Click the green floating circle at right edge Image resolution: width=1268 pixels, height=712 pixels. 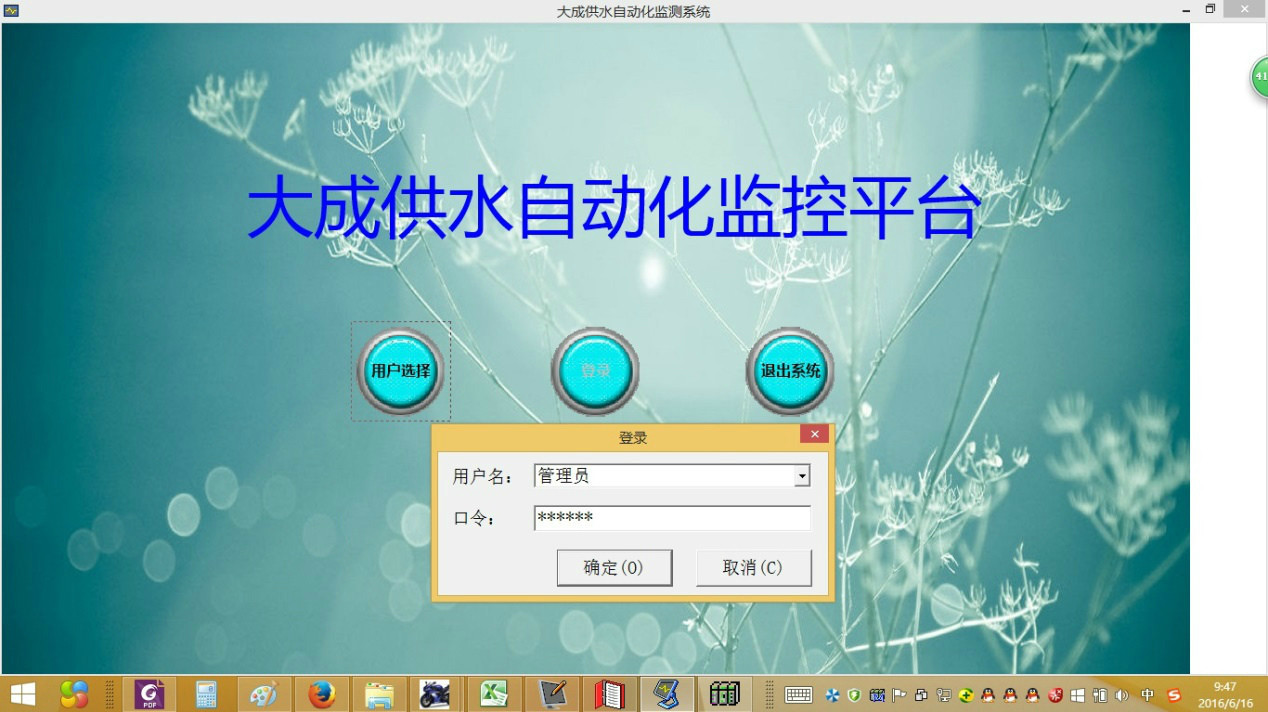[1259, 77]
